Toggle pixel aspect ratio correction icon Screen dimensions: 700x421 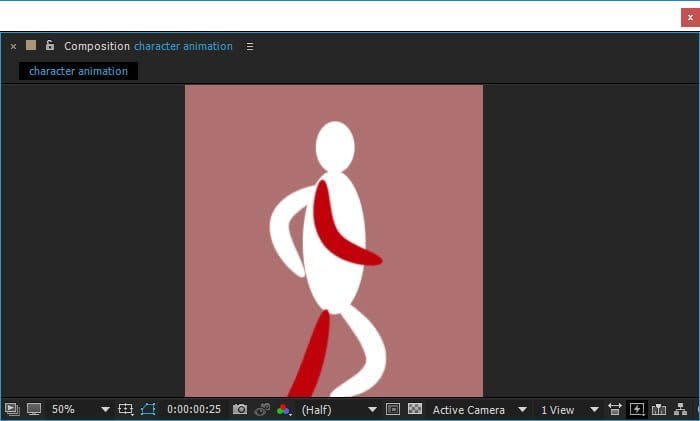615,409
